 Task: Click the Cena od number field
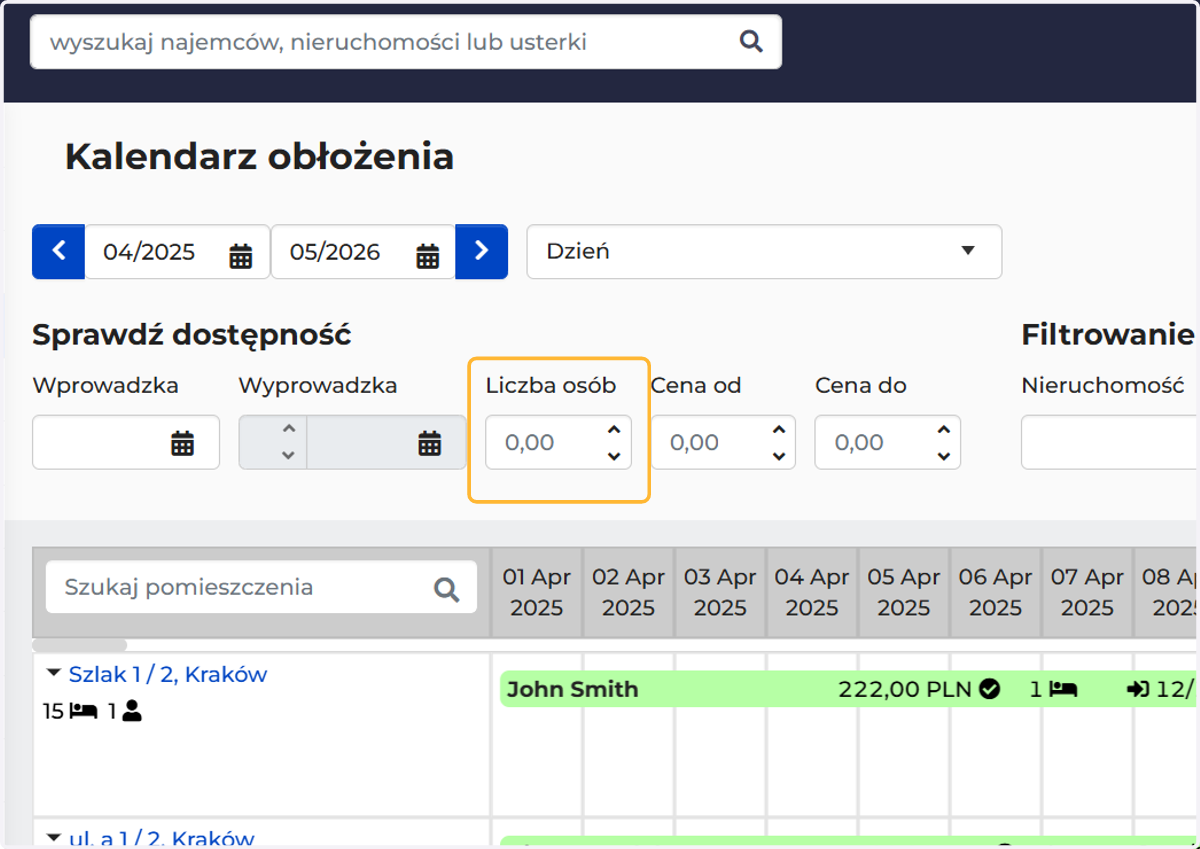(723, 442)
